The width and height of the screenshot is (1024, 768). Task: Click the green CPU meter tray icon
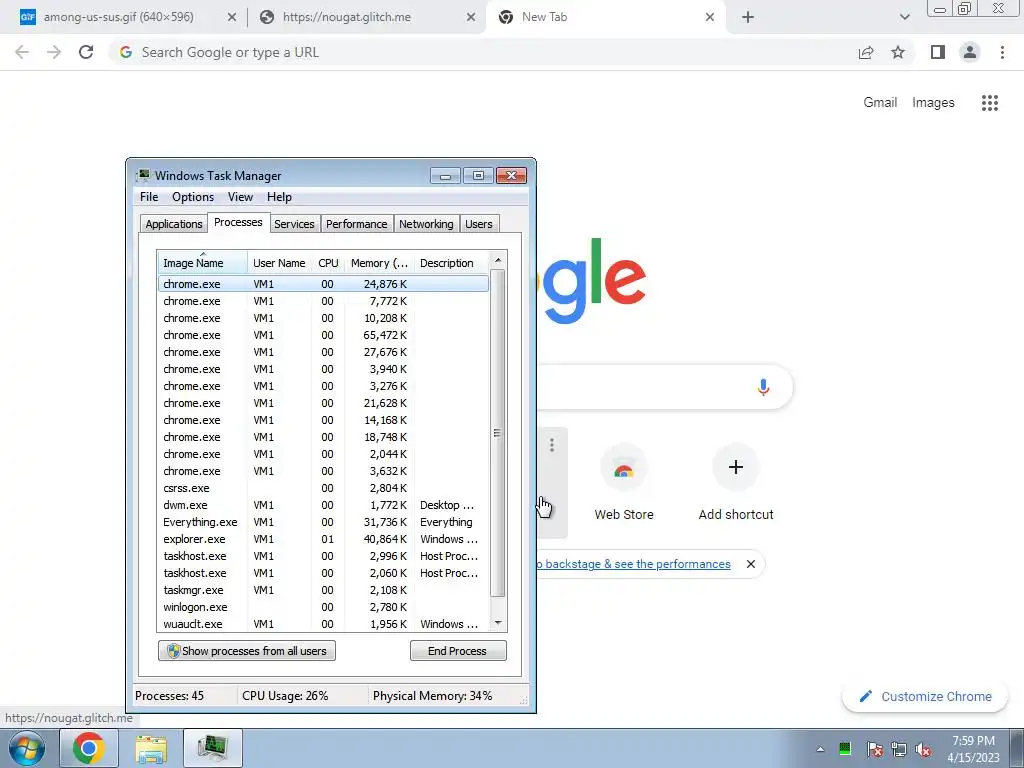click(845, 748)
